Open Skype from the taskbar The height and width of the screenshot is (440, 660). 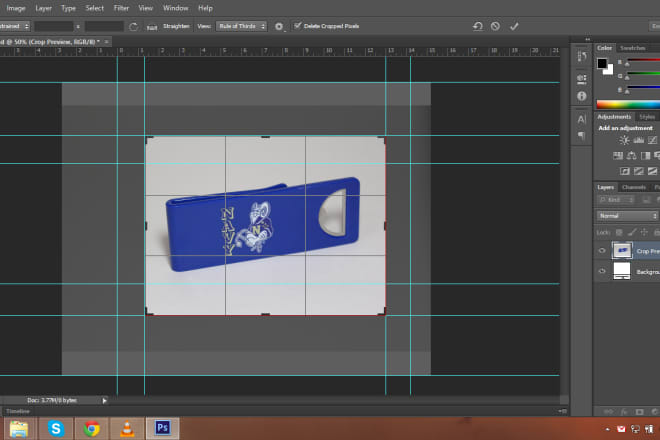[56, 429]
